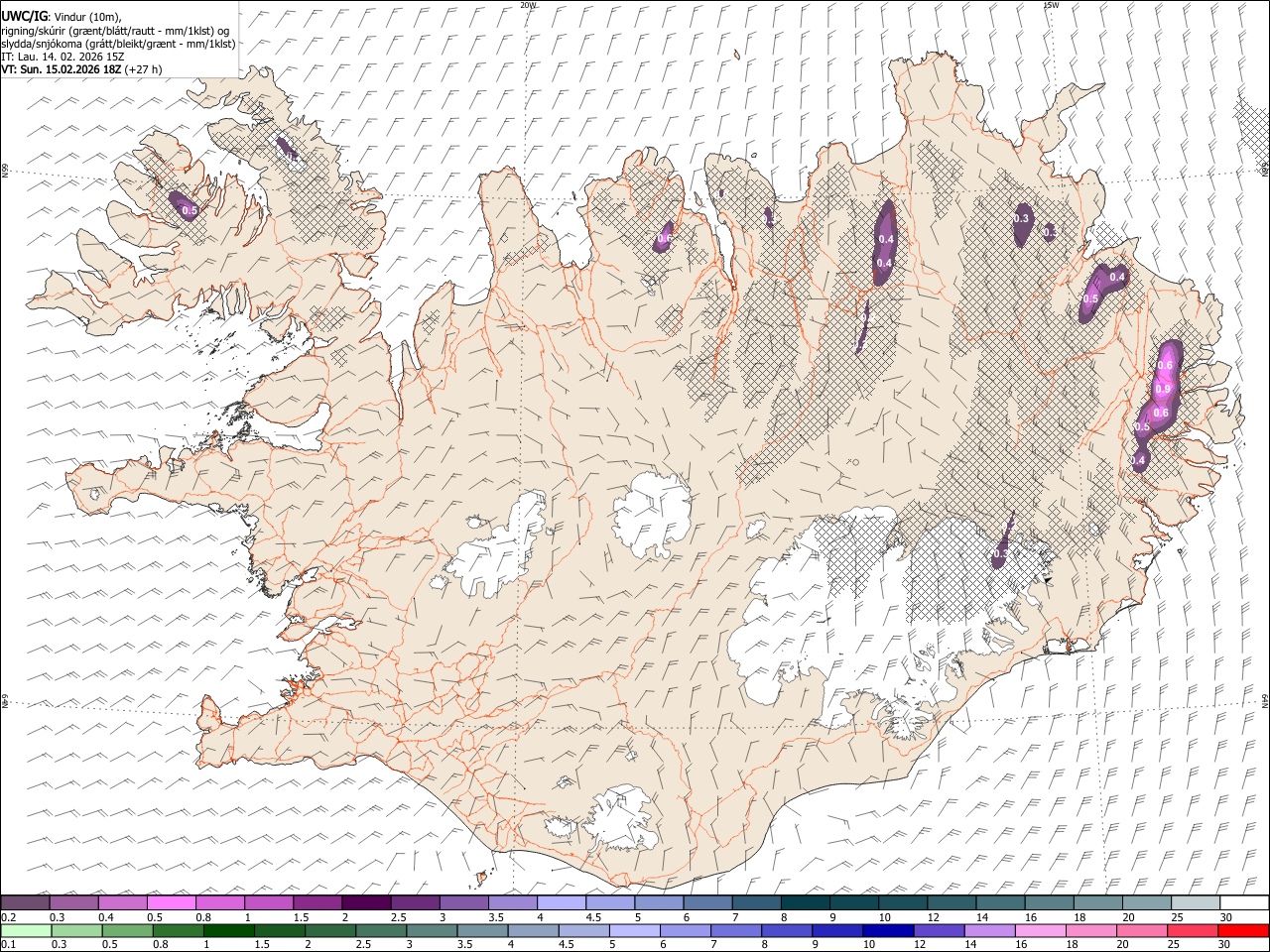Click the 0.9 precipitation value on the map

tap(1162, 389)
